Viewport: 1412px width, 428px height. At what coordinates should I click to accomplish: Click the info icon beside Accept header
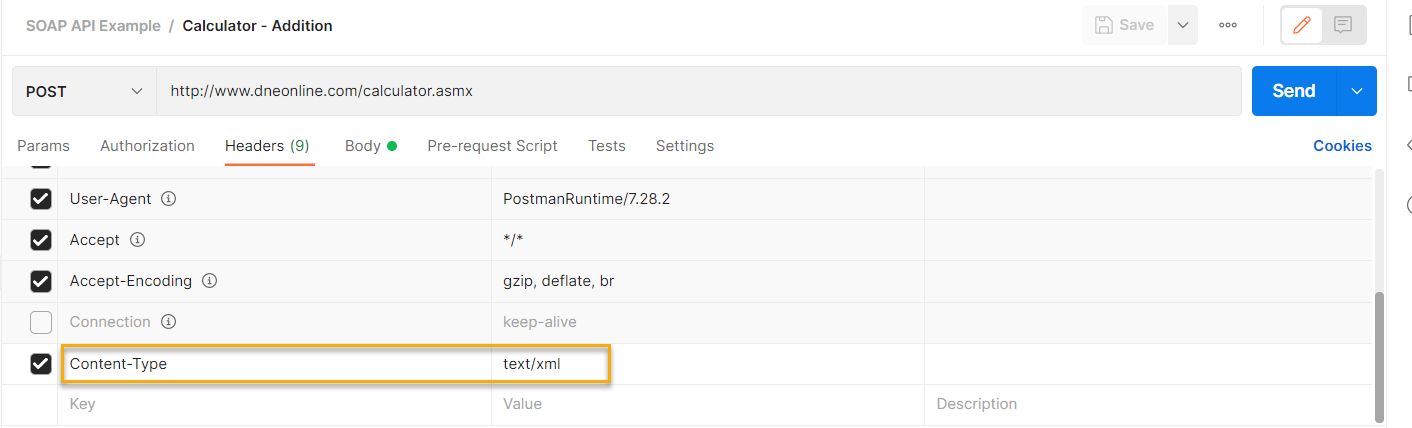138,240
